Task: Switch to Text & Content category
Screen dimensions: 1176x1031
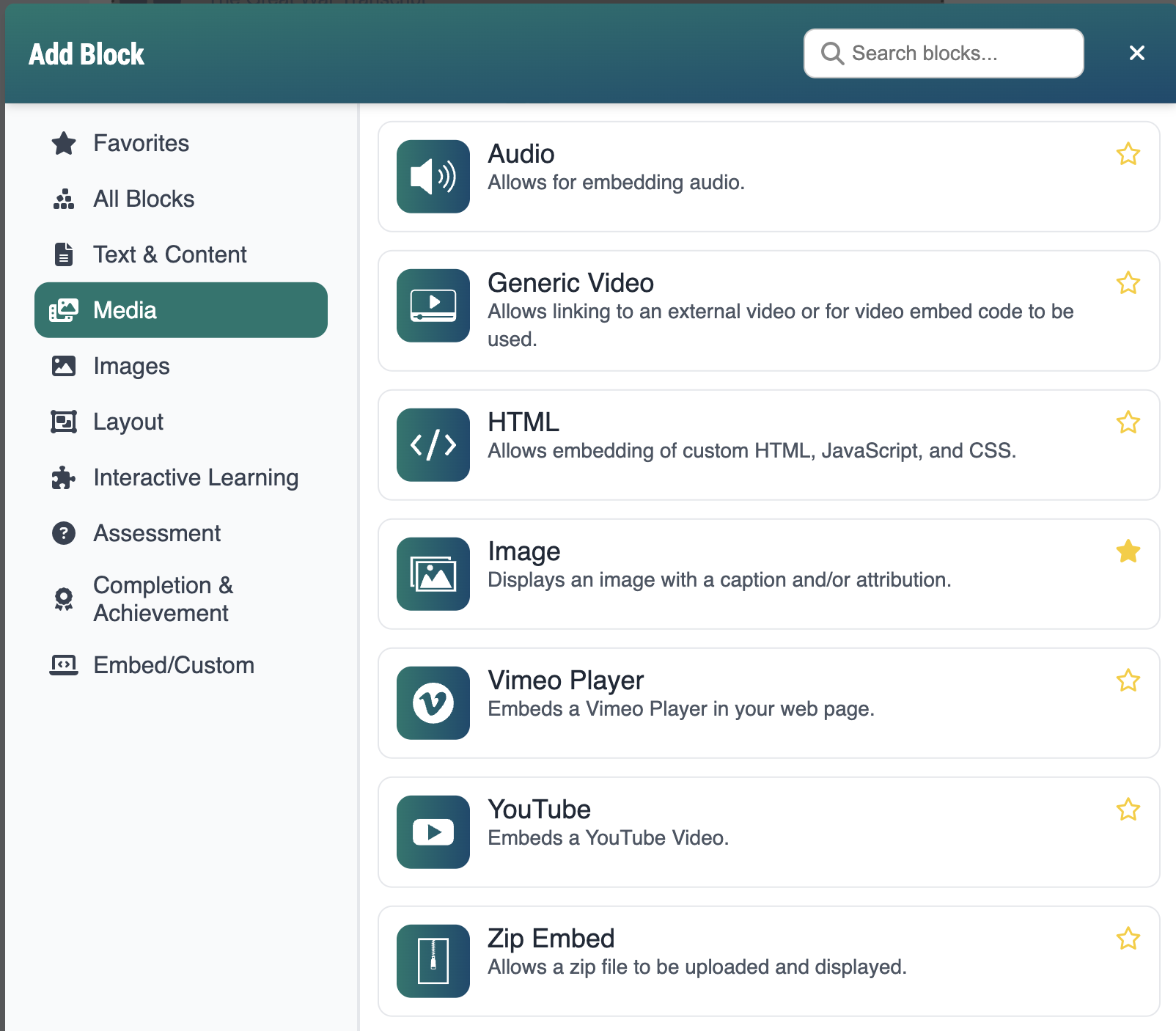Action: 181,254
